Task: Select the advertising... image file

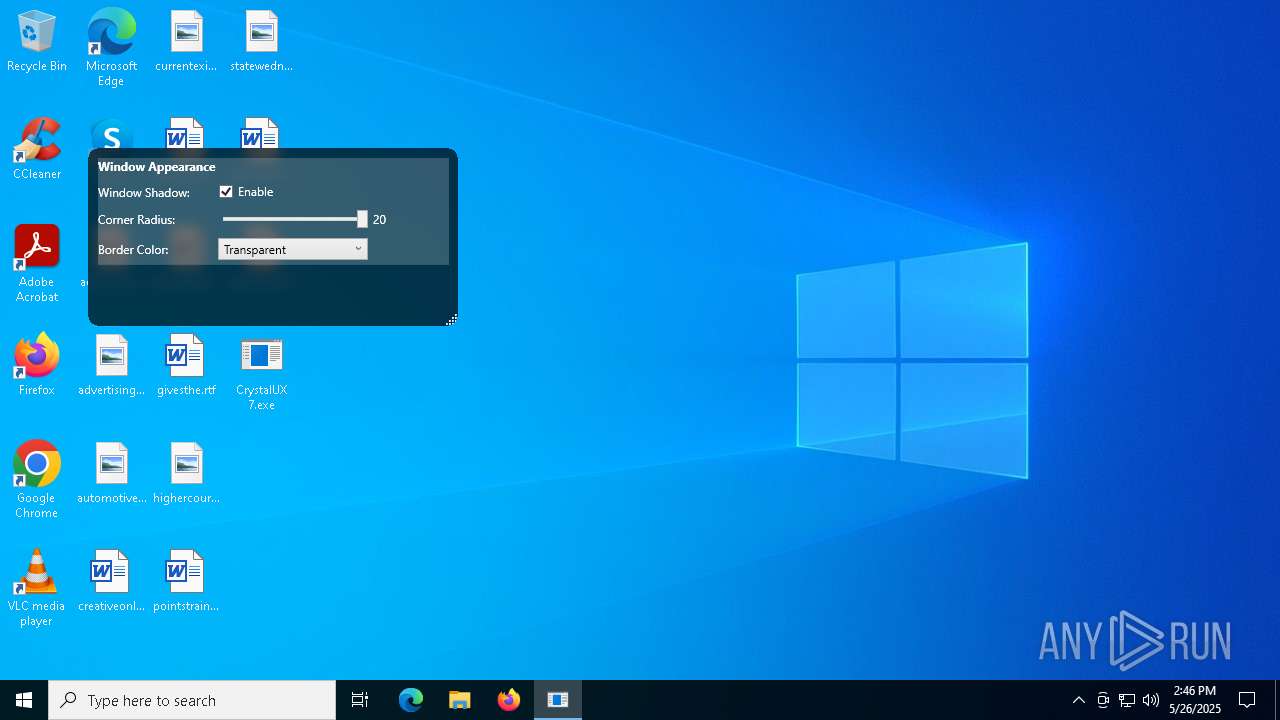Action: tap(111, 365)
